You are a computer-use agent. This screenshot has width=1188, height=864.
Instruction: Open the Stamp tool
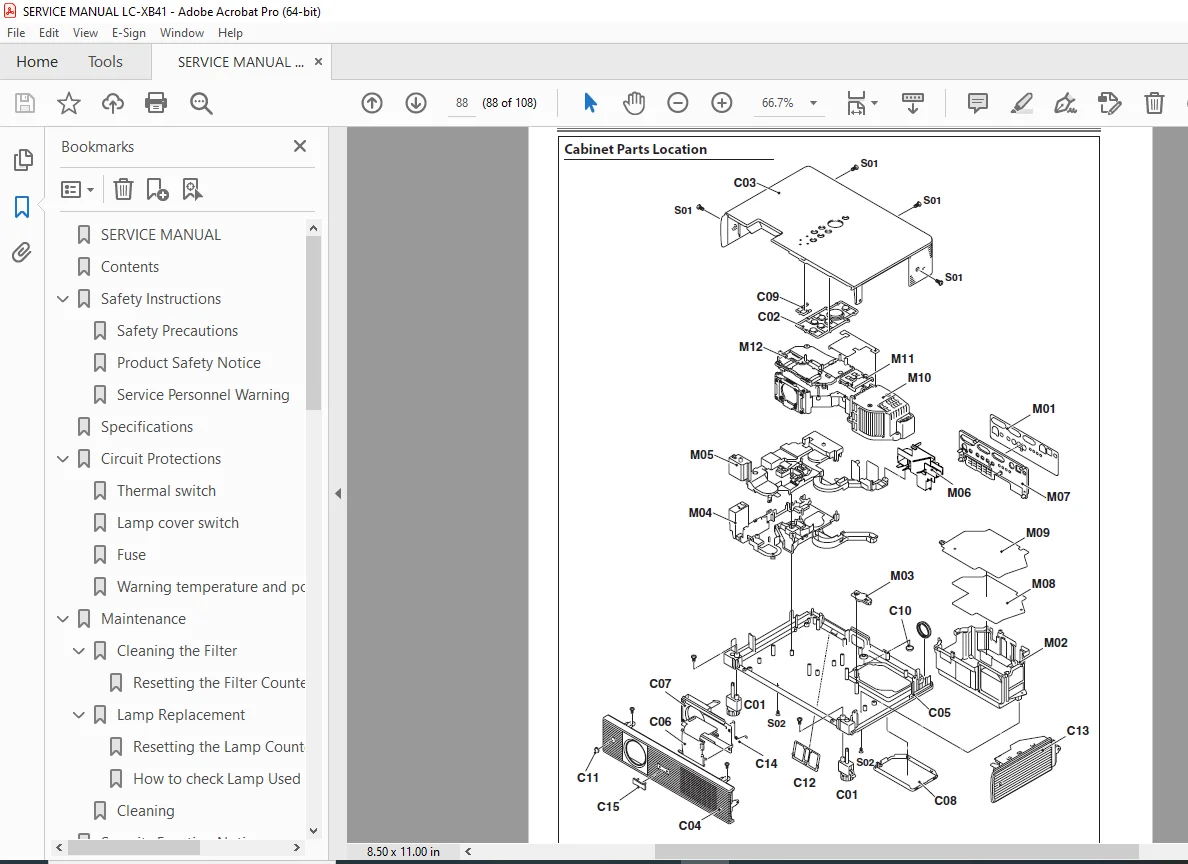pyautogui.click(x=1109, y=103)
